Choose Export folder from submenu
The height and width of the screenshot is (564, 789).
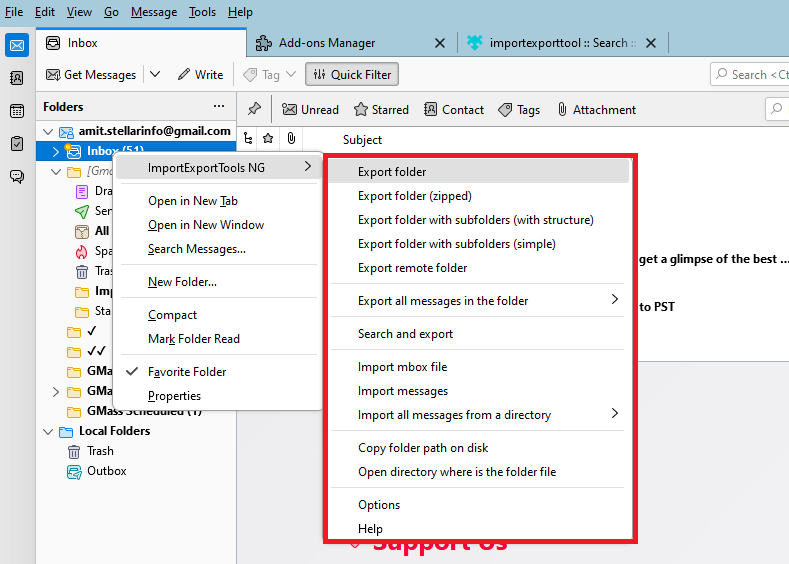tap(479, 172)
